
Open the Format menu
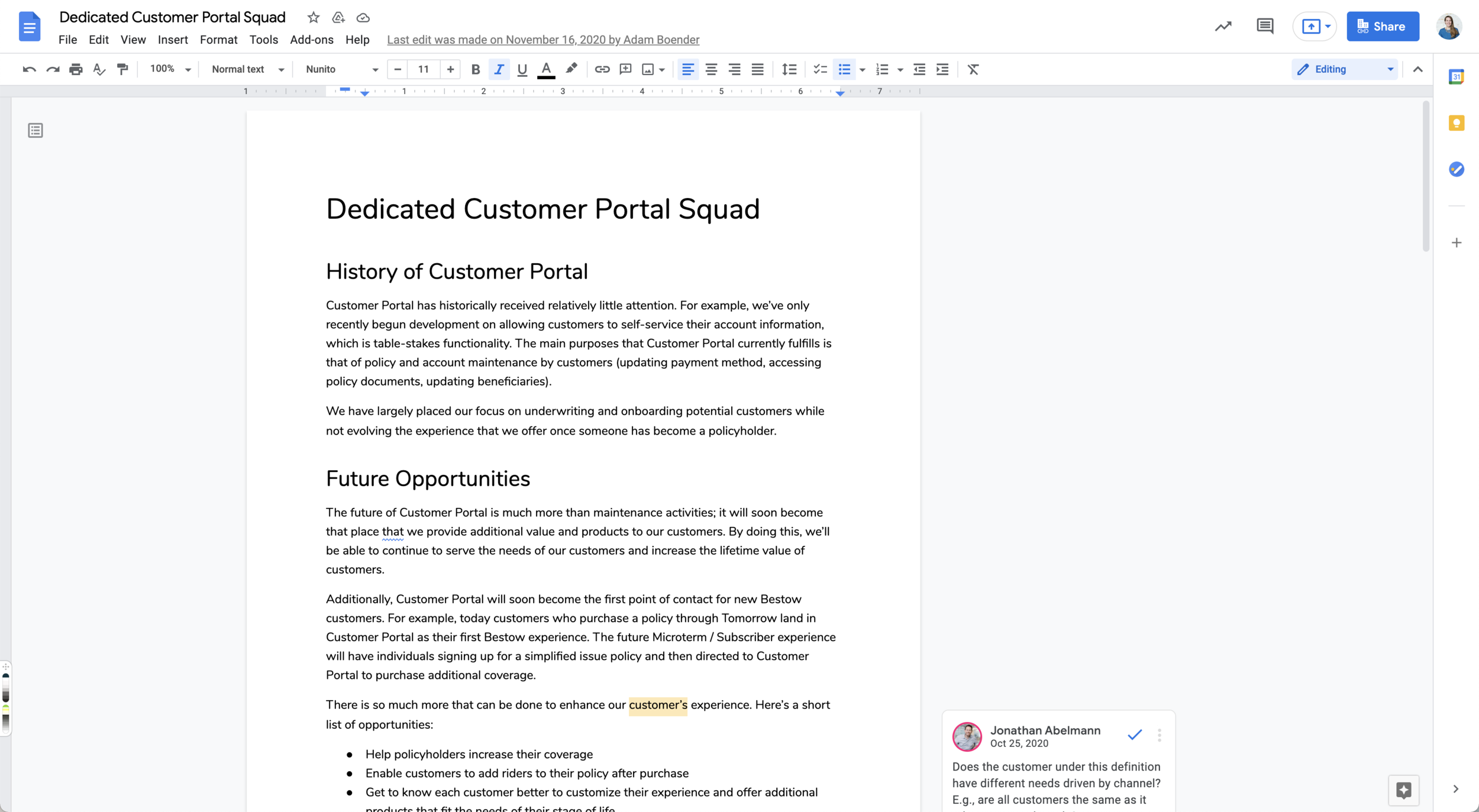point(218,40)
